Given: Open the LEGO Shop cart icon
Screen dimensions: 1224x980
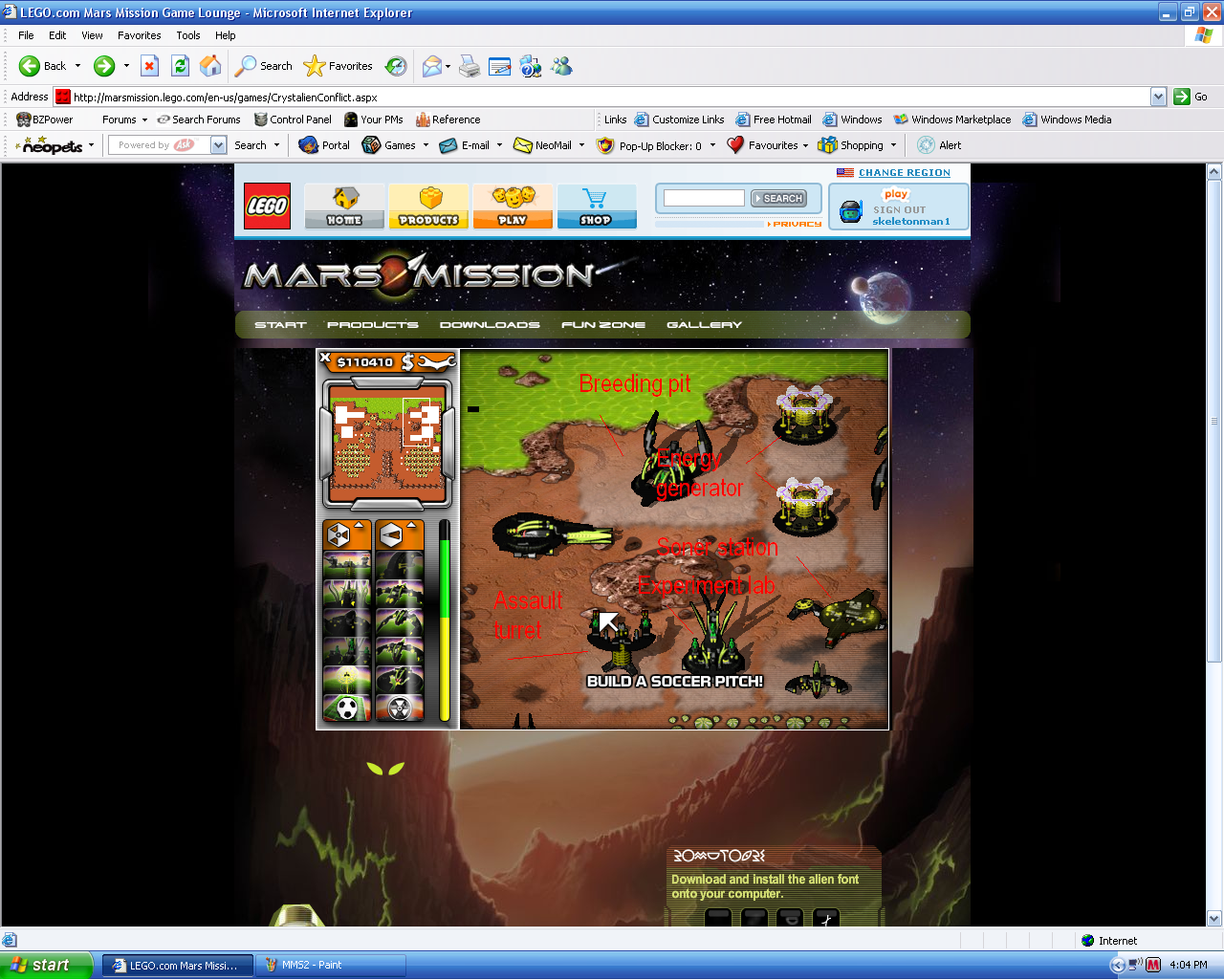Looking at the screenshot, I should tap(596, 207).
